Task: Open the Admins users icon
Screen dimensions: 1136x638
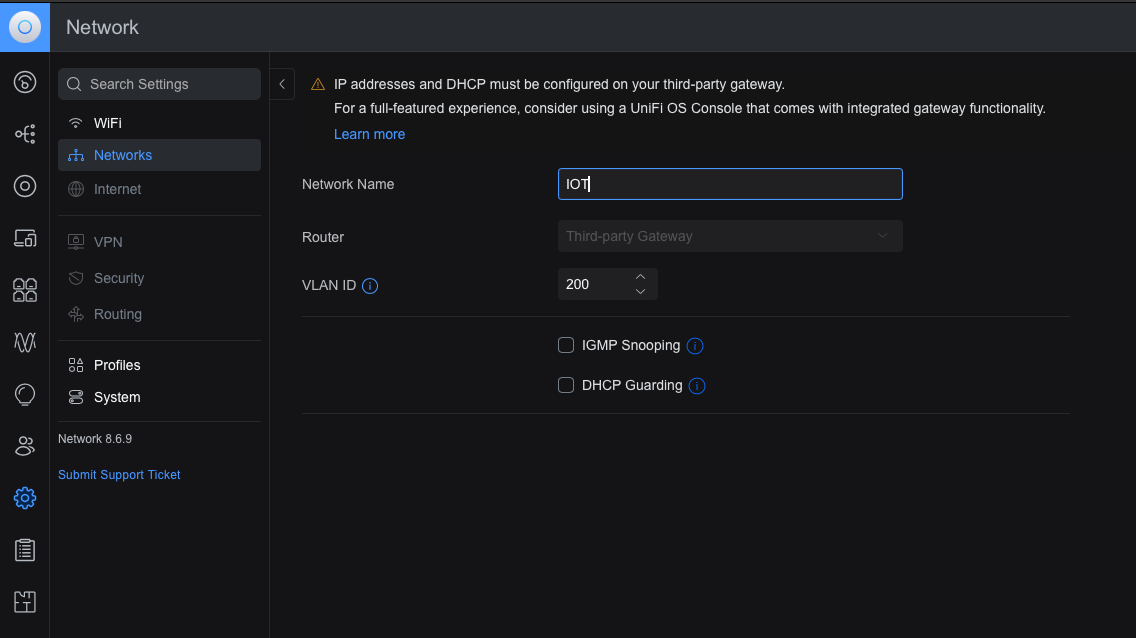Action: click(25, 446)
